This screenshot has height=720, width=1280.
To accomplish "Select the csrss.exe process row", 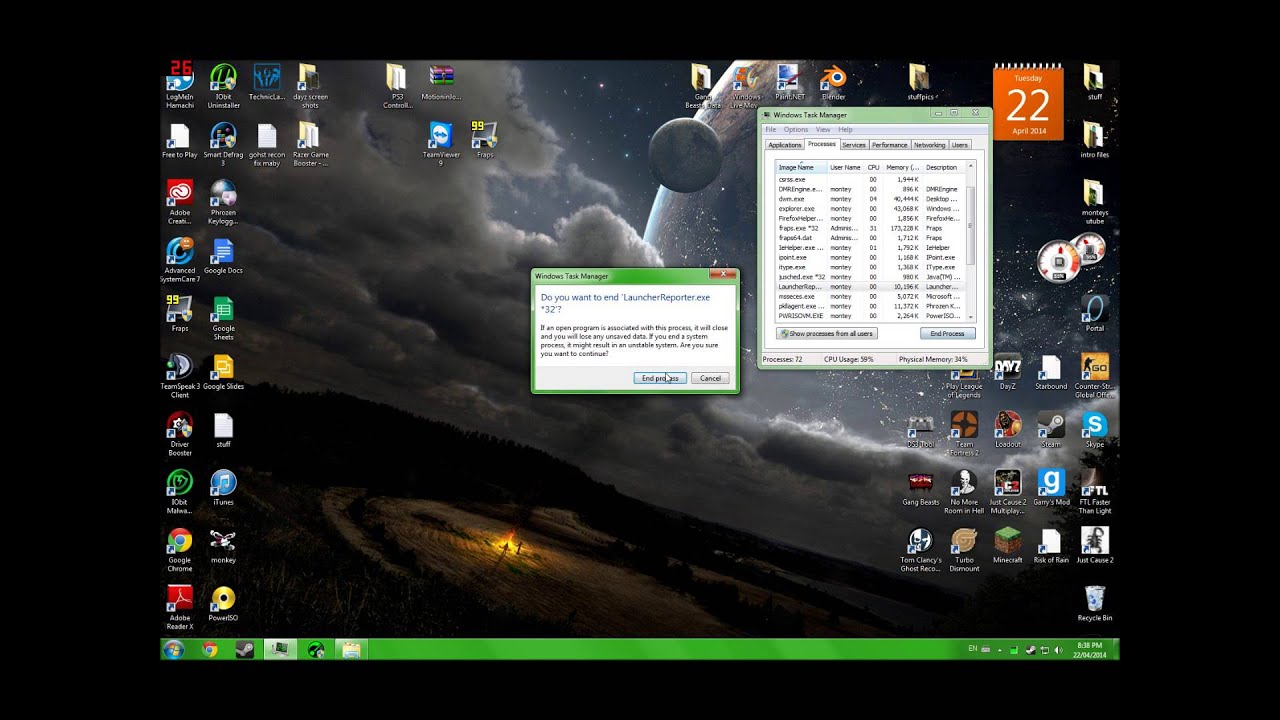I will tap(870, 179).
